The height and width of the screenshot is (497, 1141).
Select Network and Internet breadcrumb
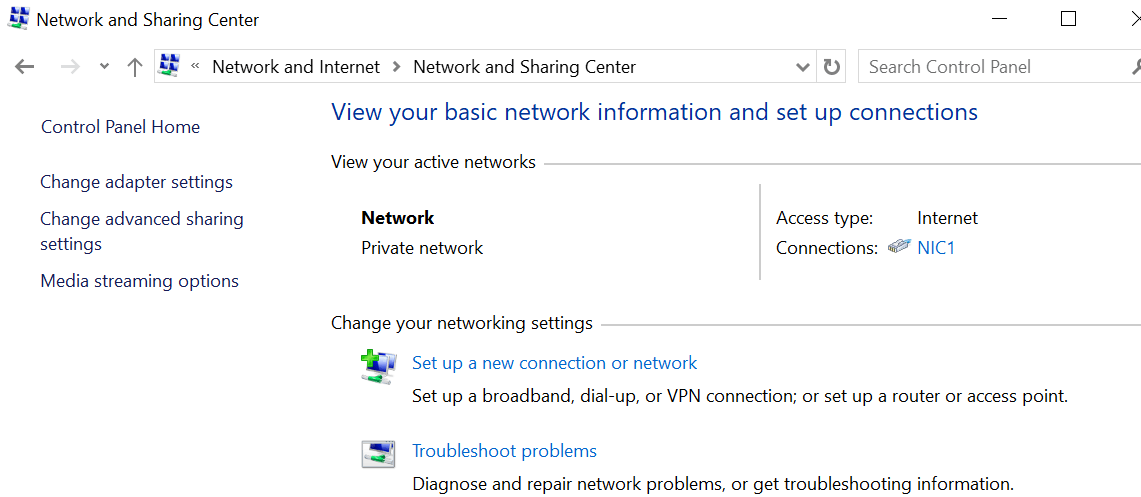296,67
